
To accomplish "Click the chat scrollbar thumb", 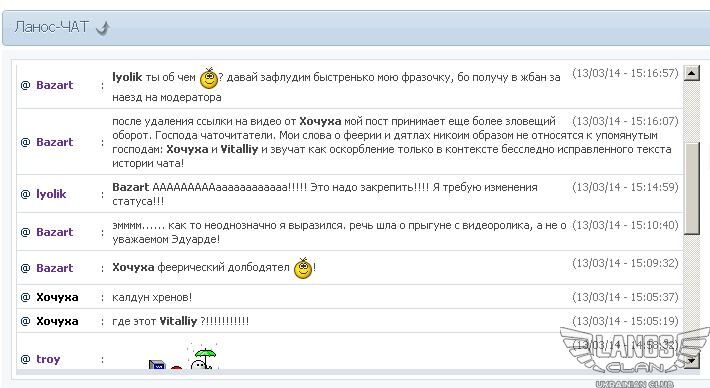I will point(691,188).
